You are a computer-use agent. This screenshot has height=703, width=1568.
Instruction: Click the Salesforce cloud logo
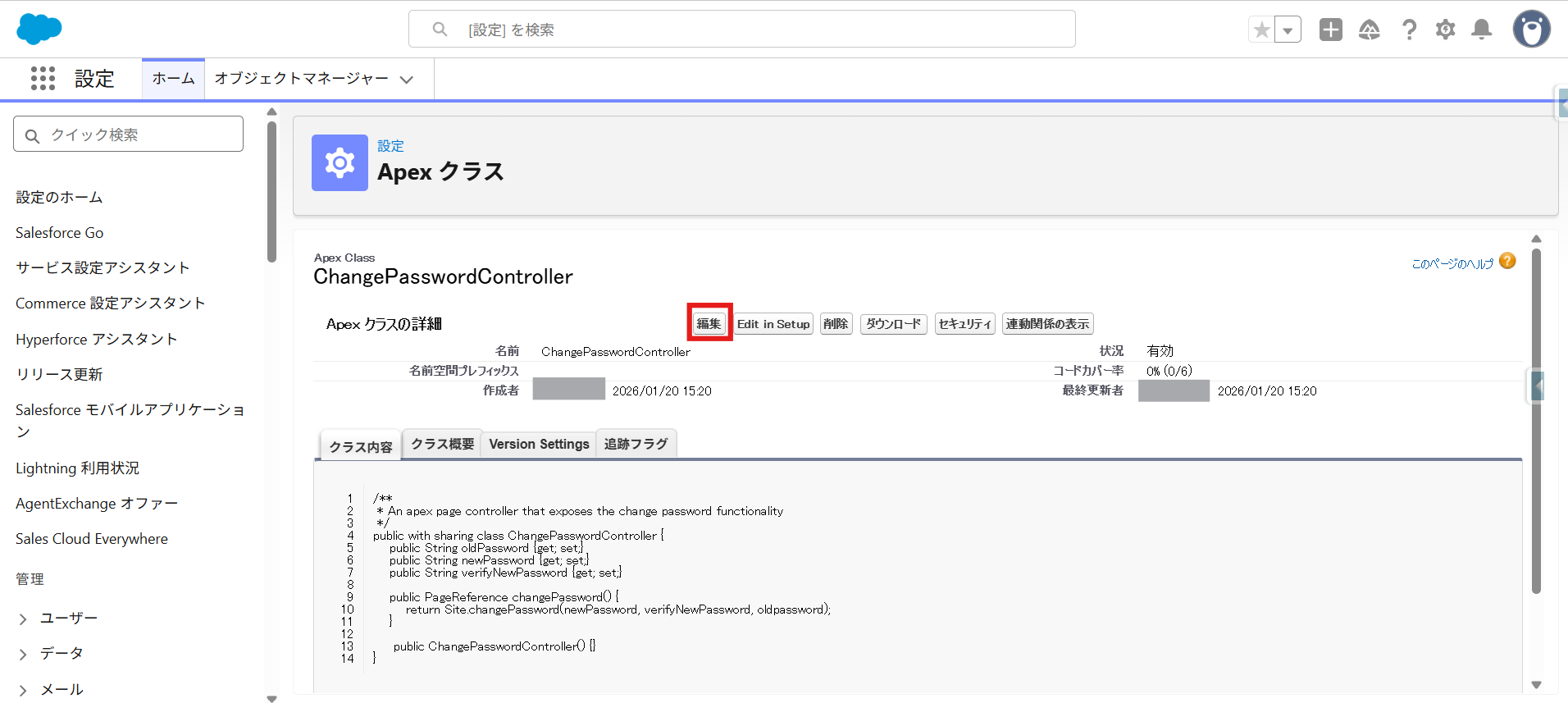(39, 29)
